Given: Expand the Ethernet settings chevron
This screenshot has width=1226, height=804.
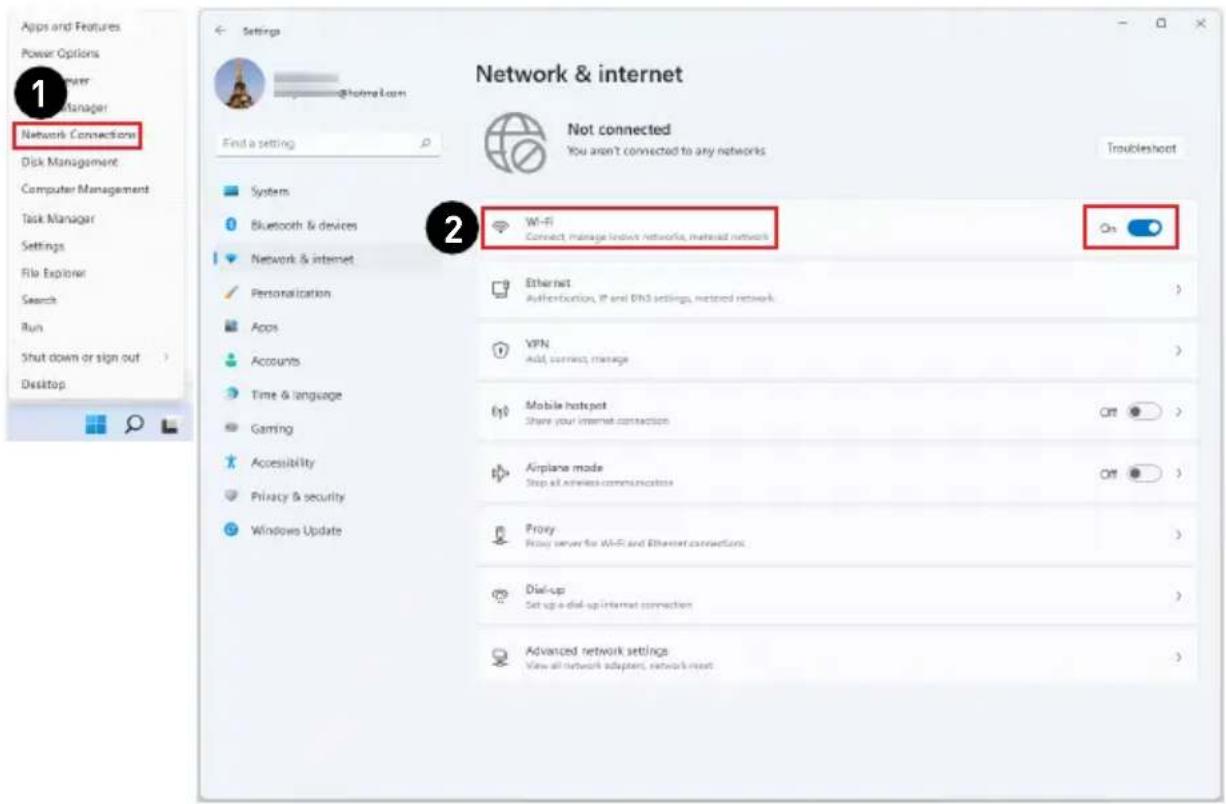Looking at the screenshot, I should (1179, 289).
